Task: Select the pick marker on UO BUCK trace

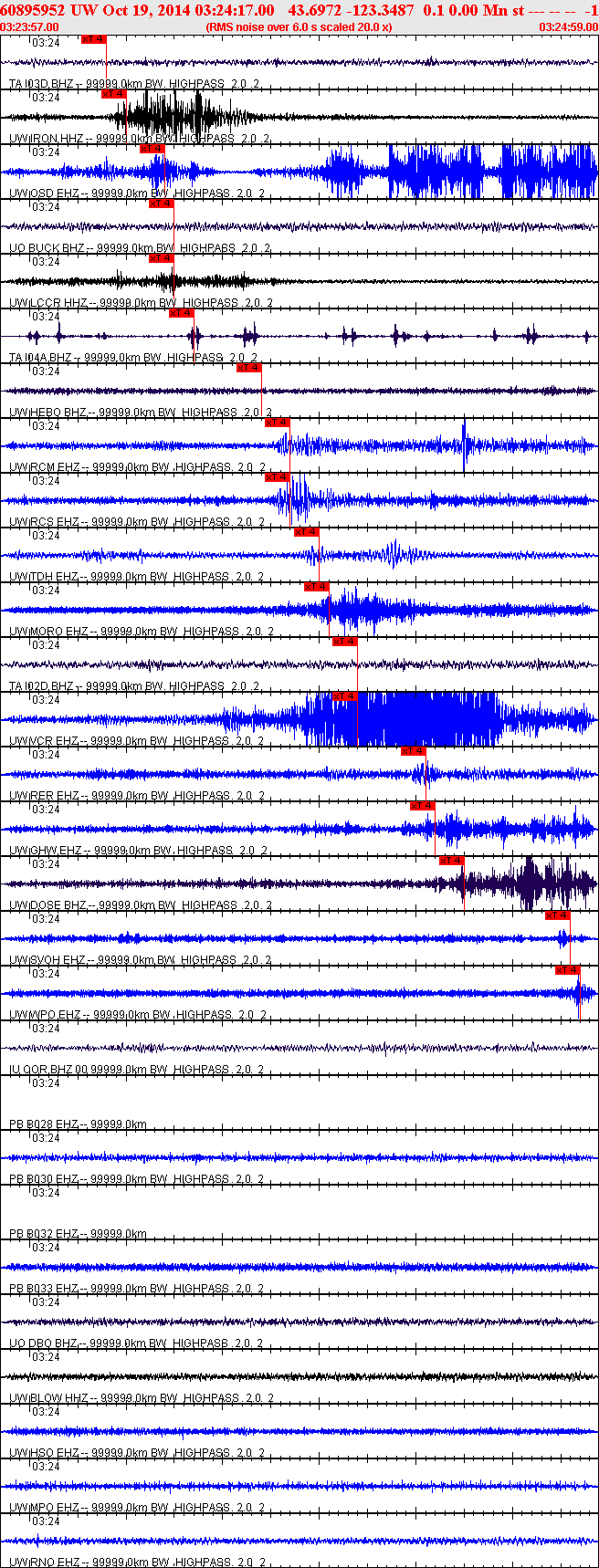Action: (162, 204)
